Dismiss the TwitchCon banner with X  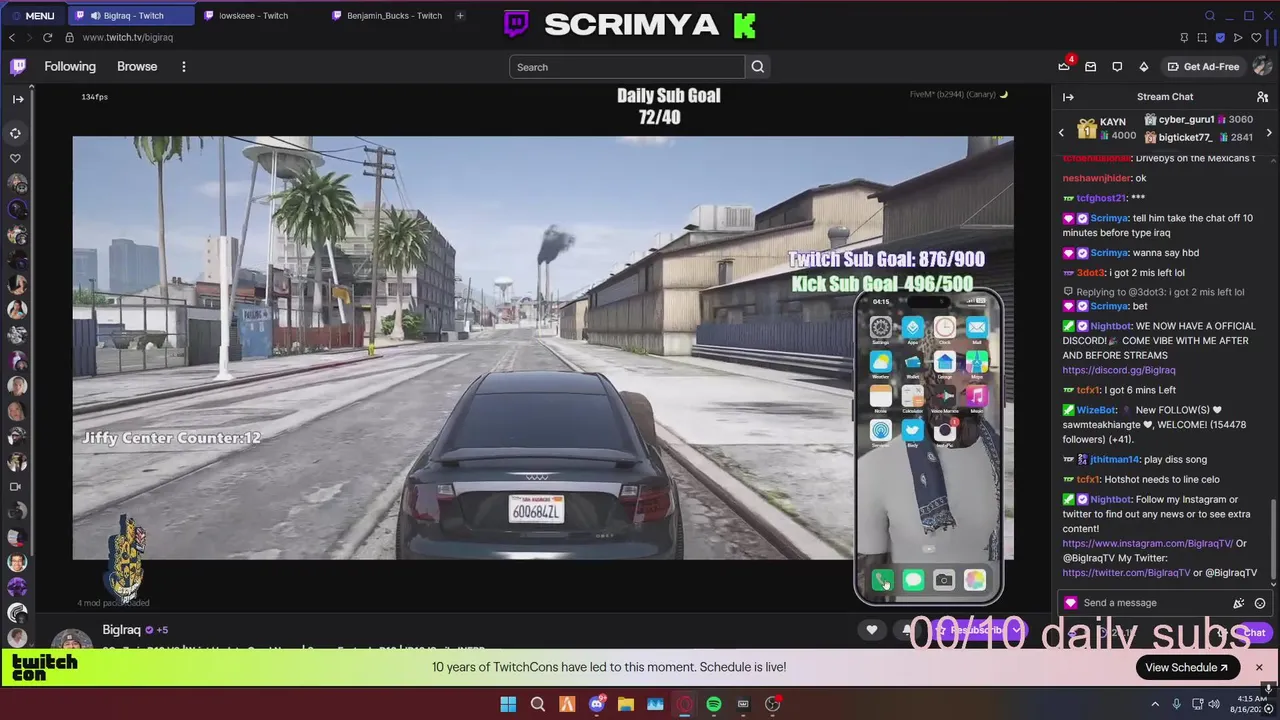pos(1259,667)
